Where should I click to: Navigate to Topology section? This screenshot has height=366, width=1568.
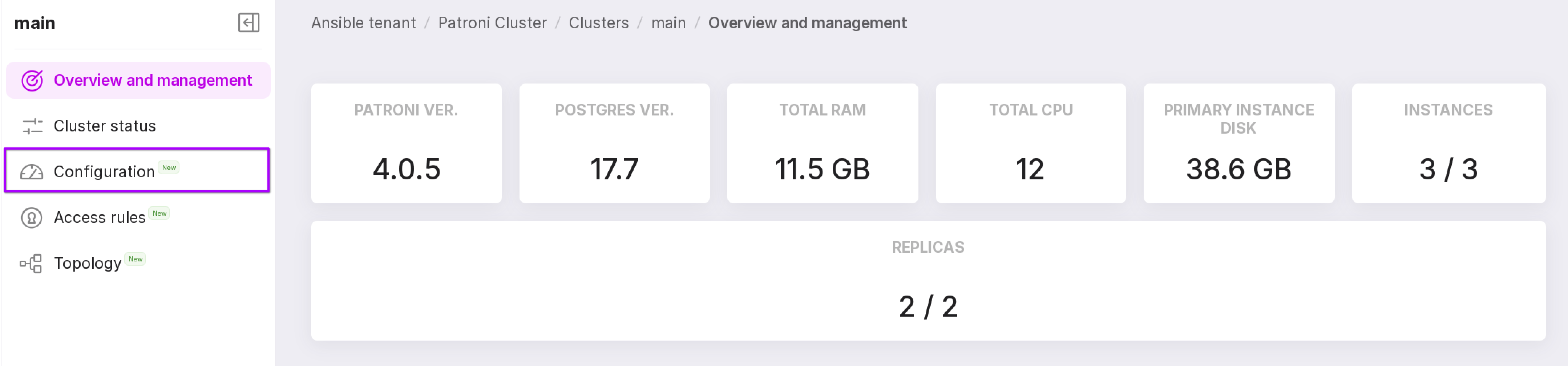pos(88,263)
